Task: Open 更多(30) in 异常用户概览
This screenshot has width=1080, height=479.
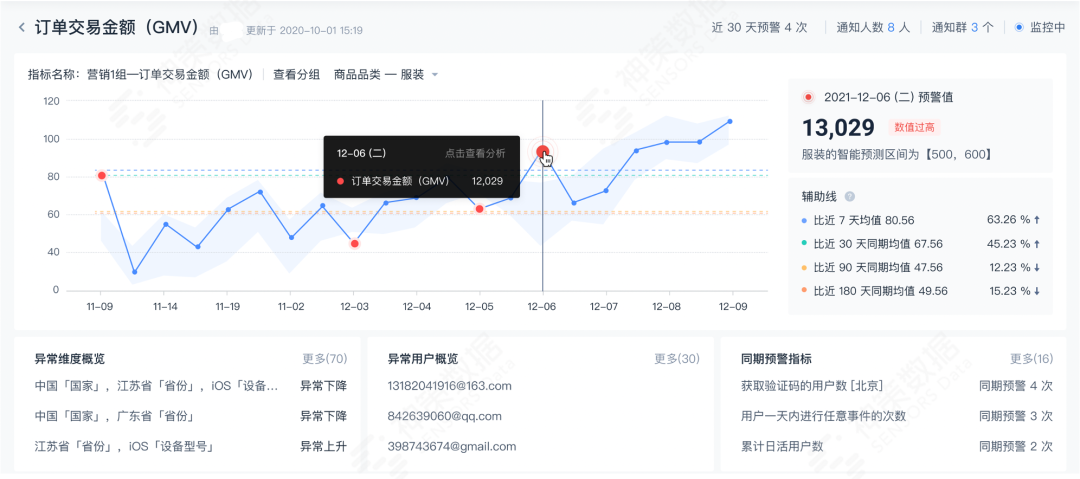Action: click(676, 358)
